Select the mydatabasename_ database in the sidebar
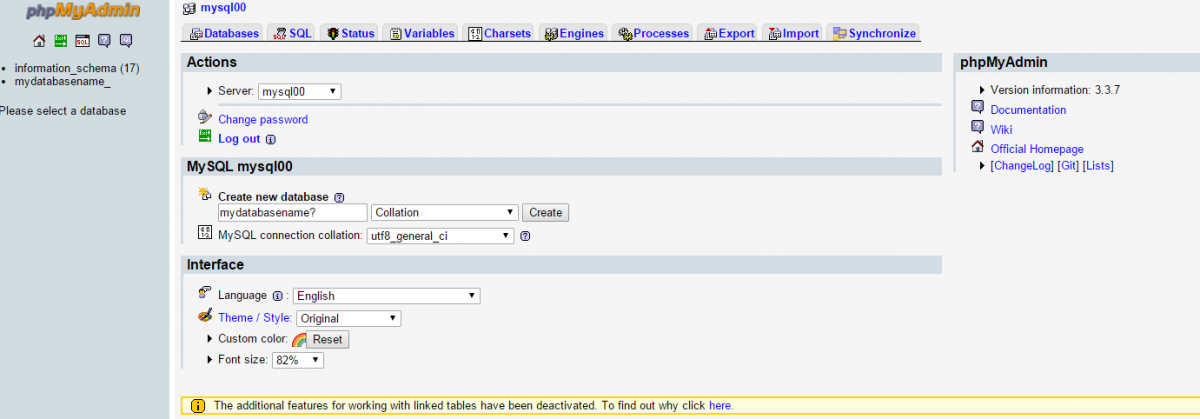 click(x=62, y=81)
